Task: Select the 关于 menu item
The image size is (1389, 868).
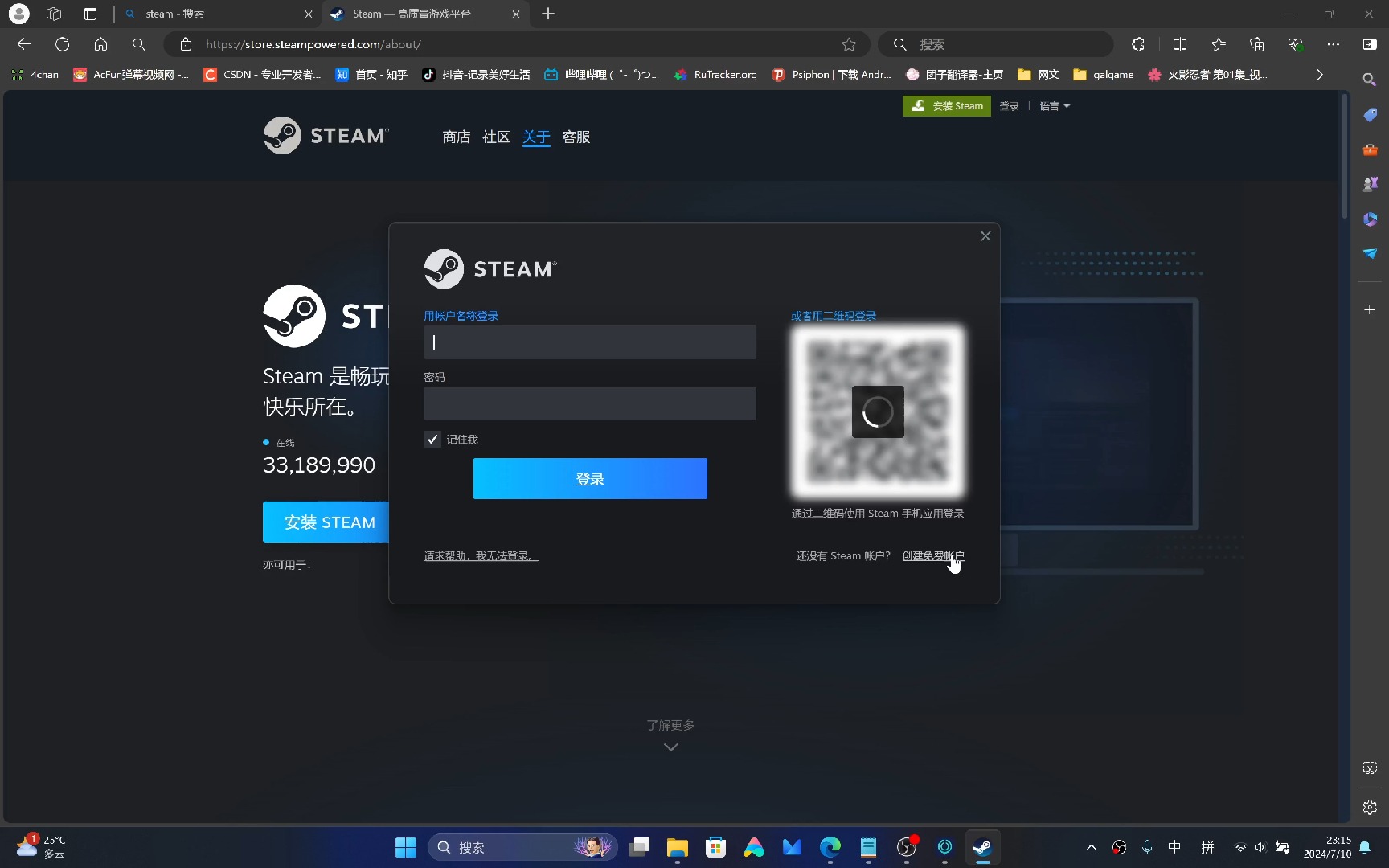Action: [536, 137]
